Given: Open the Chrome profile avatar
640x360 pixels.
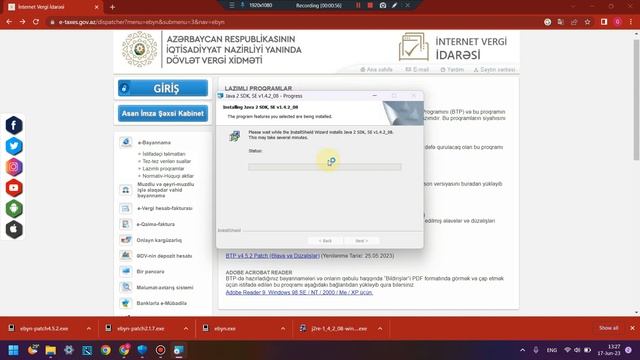Looking at the screenshot, I should tap(618, 22).
